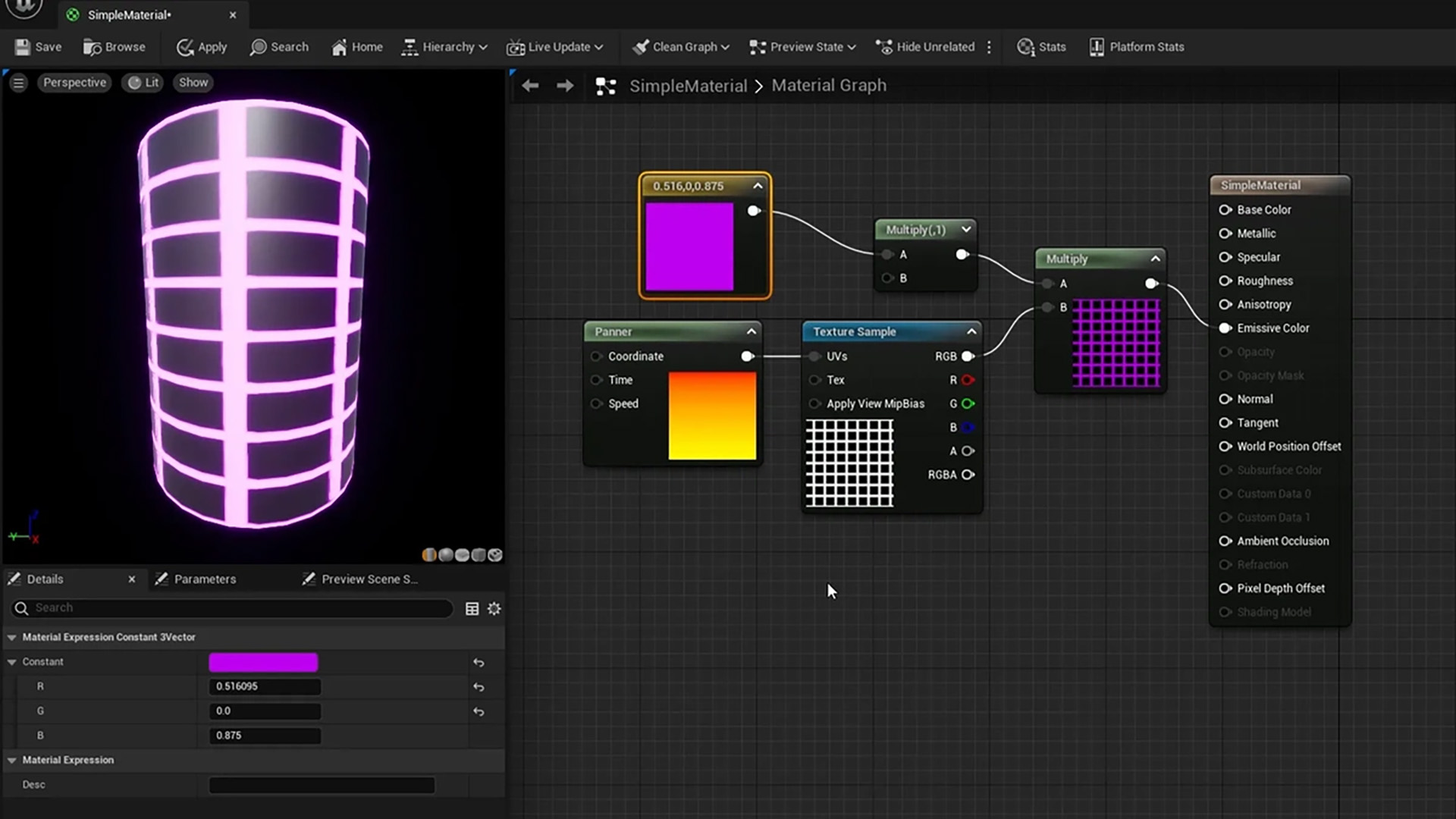This screenshot has height=819, width=1456.
Task: Open the Hierarchy dropdown
Action: pyautogui.click(x=444, y=47)
